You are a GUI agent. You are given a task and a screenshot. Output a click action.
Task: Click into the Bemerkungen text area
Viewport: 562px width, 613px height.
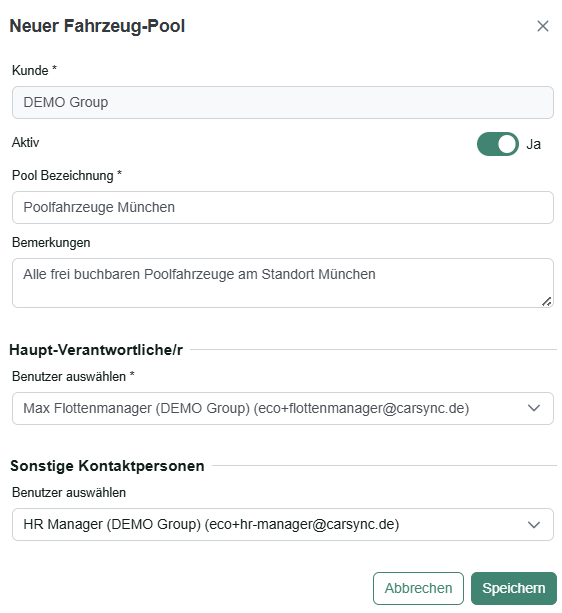point(283,283)
